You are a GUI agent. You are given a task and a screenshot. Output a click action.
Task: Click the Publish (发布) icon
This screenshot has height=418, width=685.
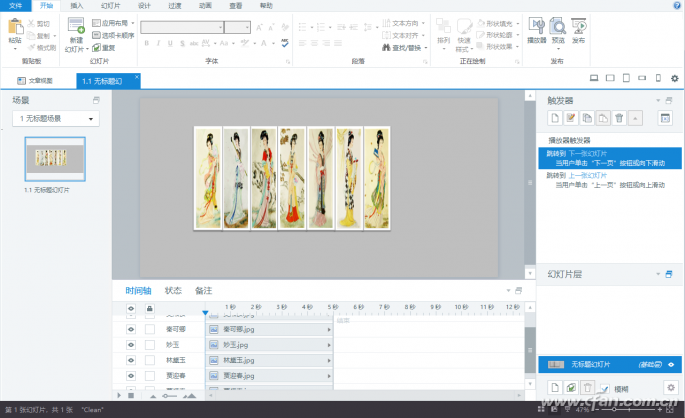point(578,26)
